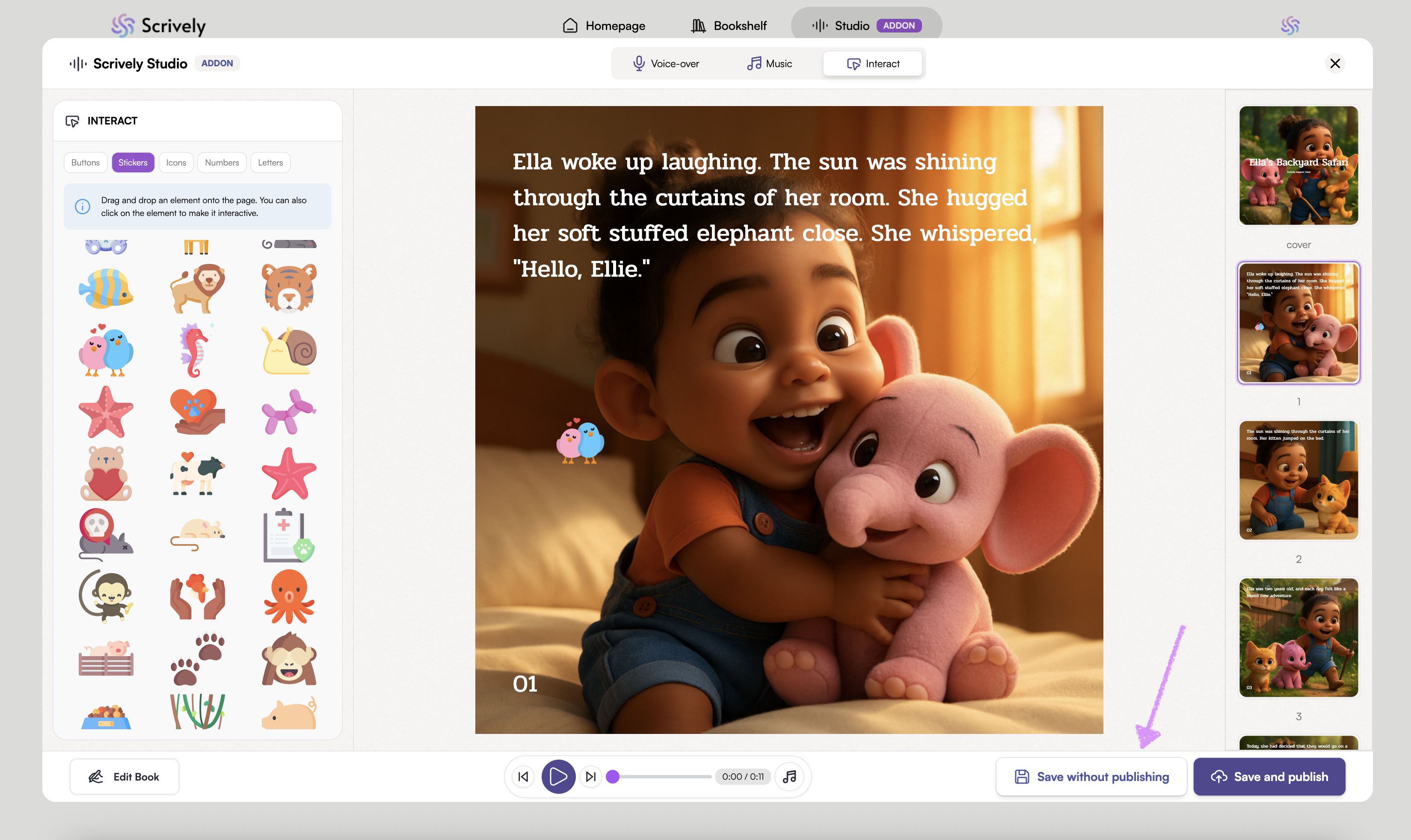1411x840 pixels.
Task: Click the audio playback progress slider
Action: (x=661, y=777)
